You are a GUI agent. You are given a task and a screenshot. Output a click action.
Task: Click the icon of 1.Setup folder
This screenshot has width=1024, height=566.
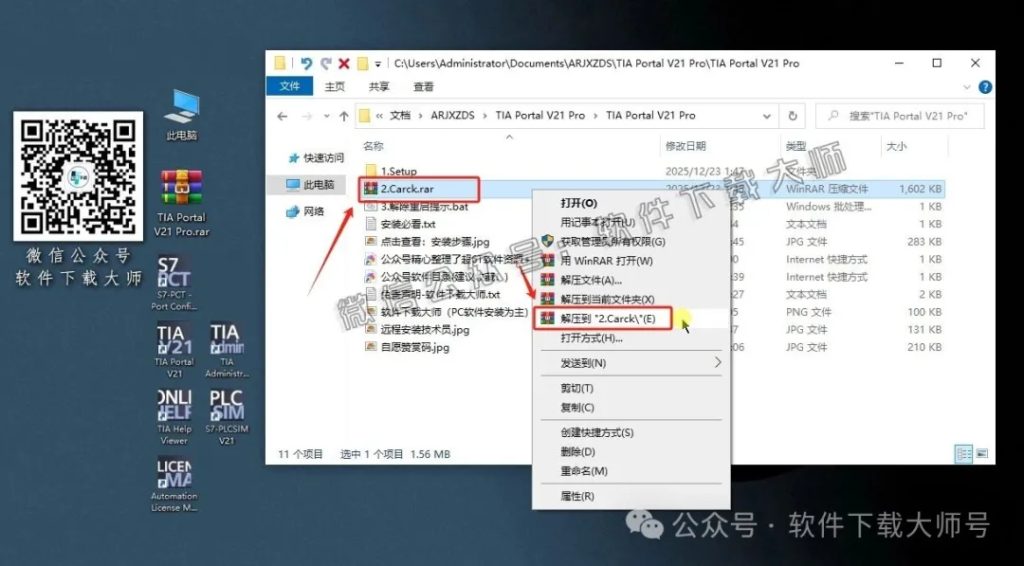pyautogui.click(x=371, y=171)
